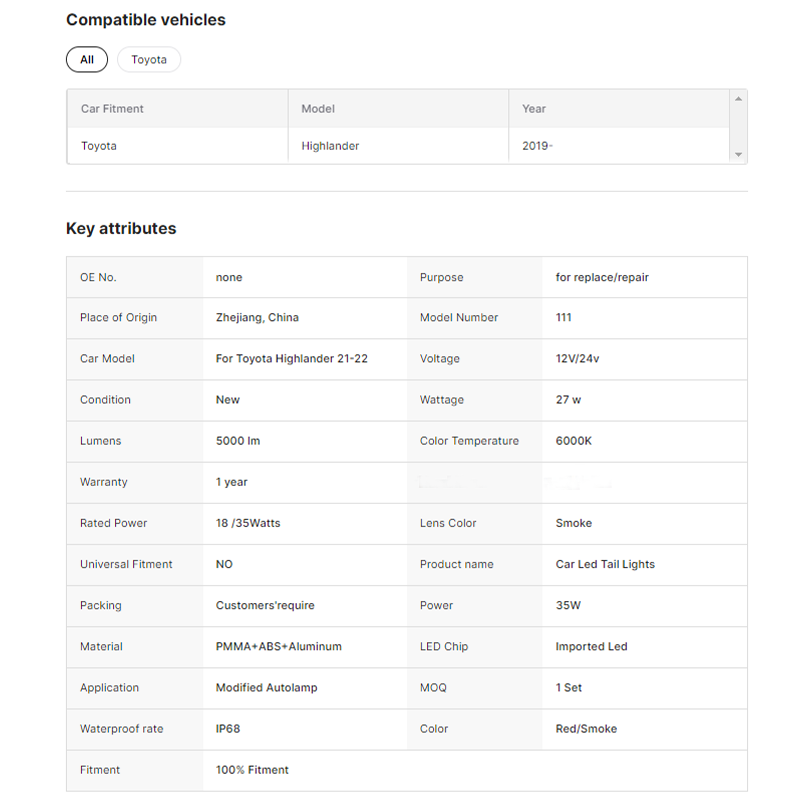Click the Model column header
The width and height of the screenshot is (800, 800).
point(318,109)
